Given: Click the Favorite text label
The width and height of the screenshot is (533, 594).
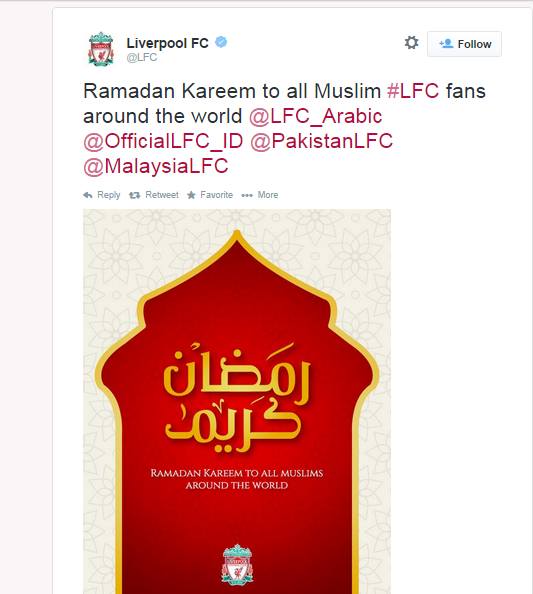Looking at the screenshot, I should 217,195.
